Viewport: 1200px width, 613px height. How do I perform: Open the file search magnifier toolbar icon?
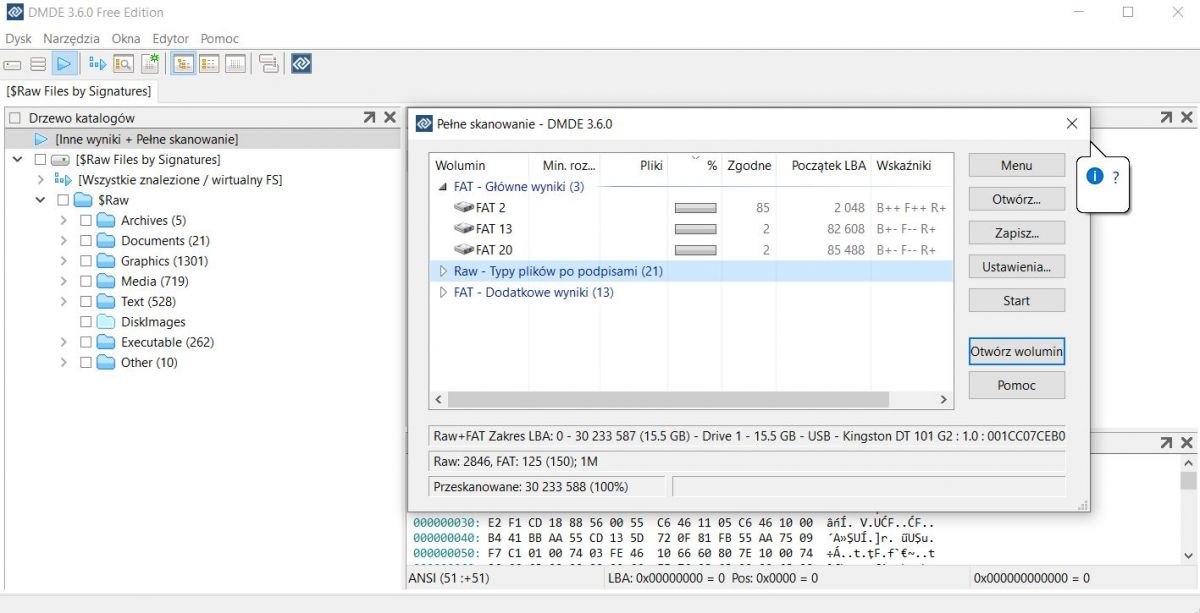(x=123, y=64)
